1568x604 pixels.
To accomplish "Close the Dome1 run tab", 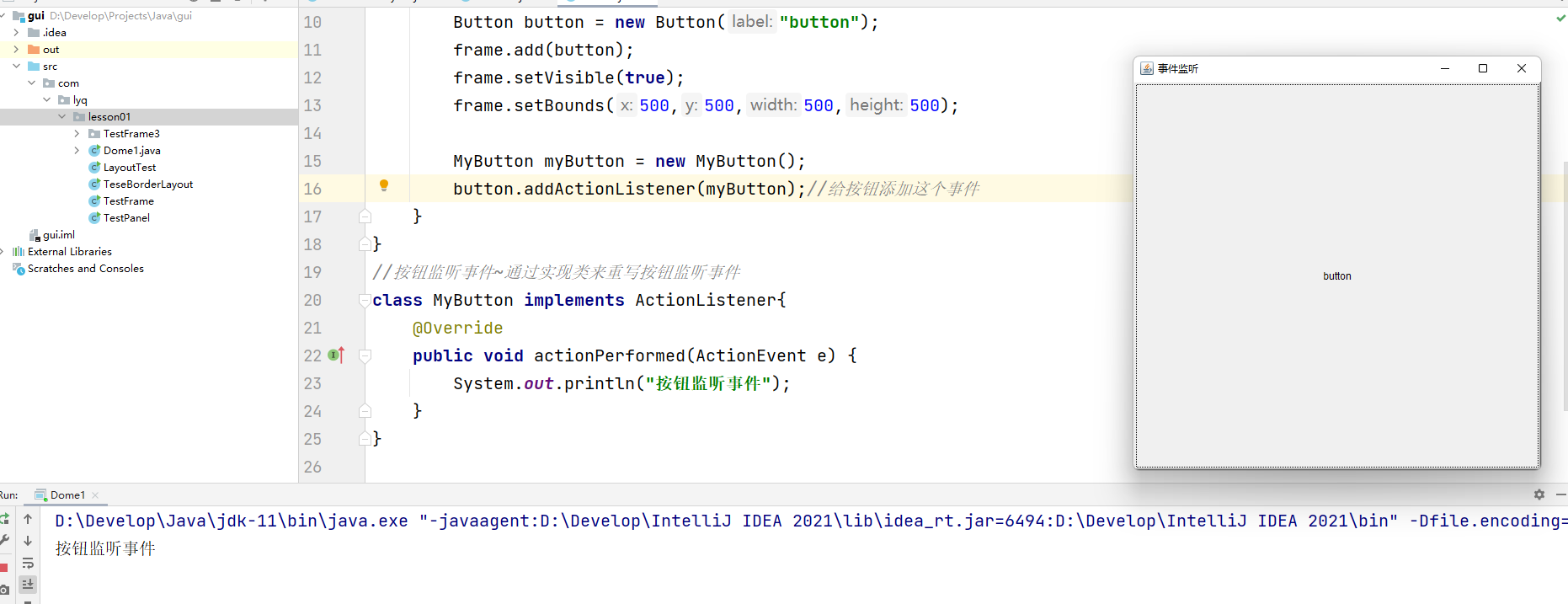I will click(95, 494).
